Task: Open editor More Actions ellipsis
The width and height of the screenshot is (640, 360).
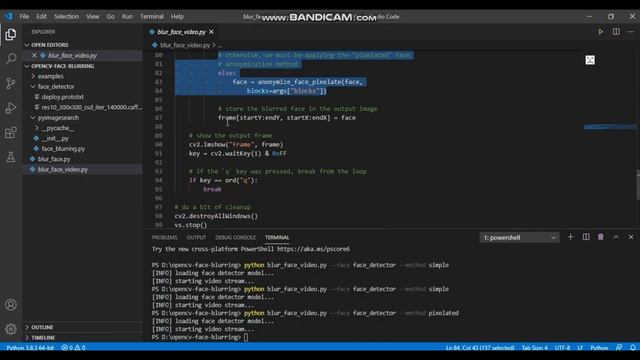Action: click(x=631, y=31)
